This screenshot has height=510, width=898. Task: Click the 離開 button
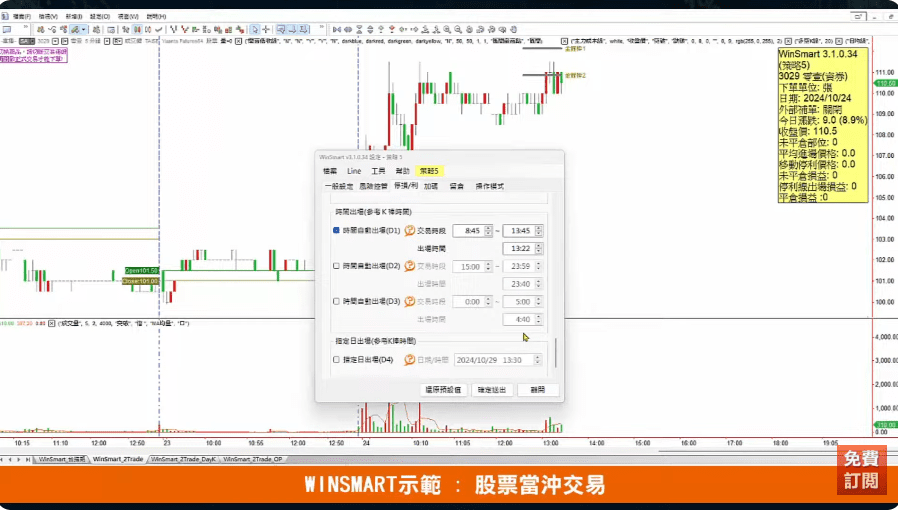[x=538, y=390]
